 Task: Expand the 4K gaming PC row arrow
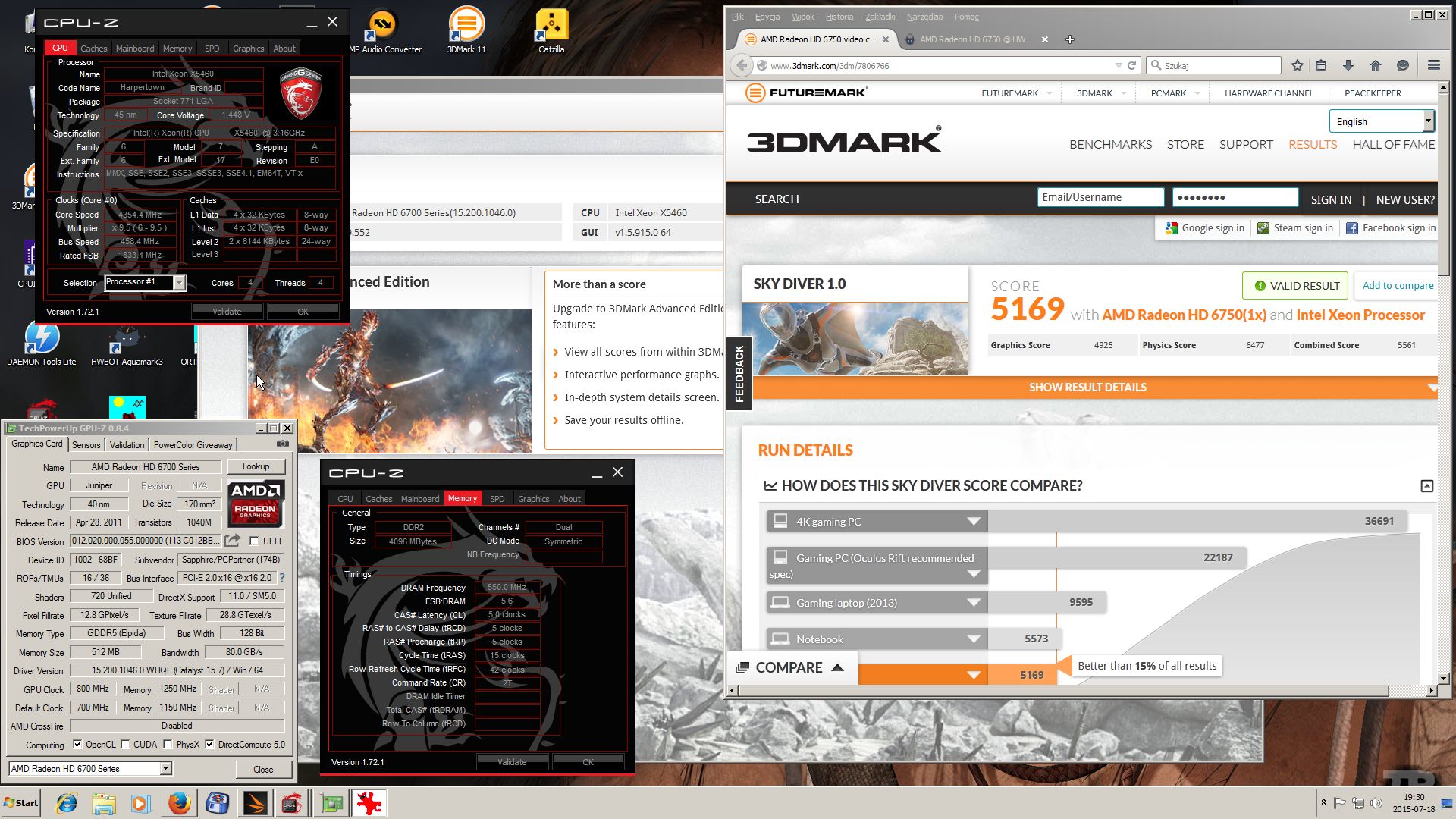[974, 521]
